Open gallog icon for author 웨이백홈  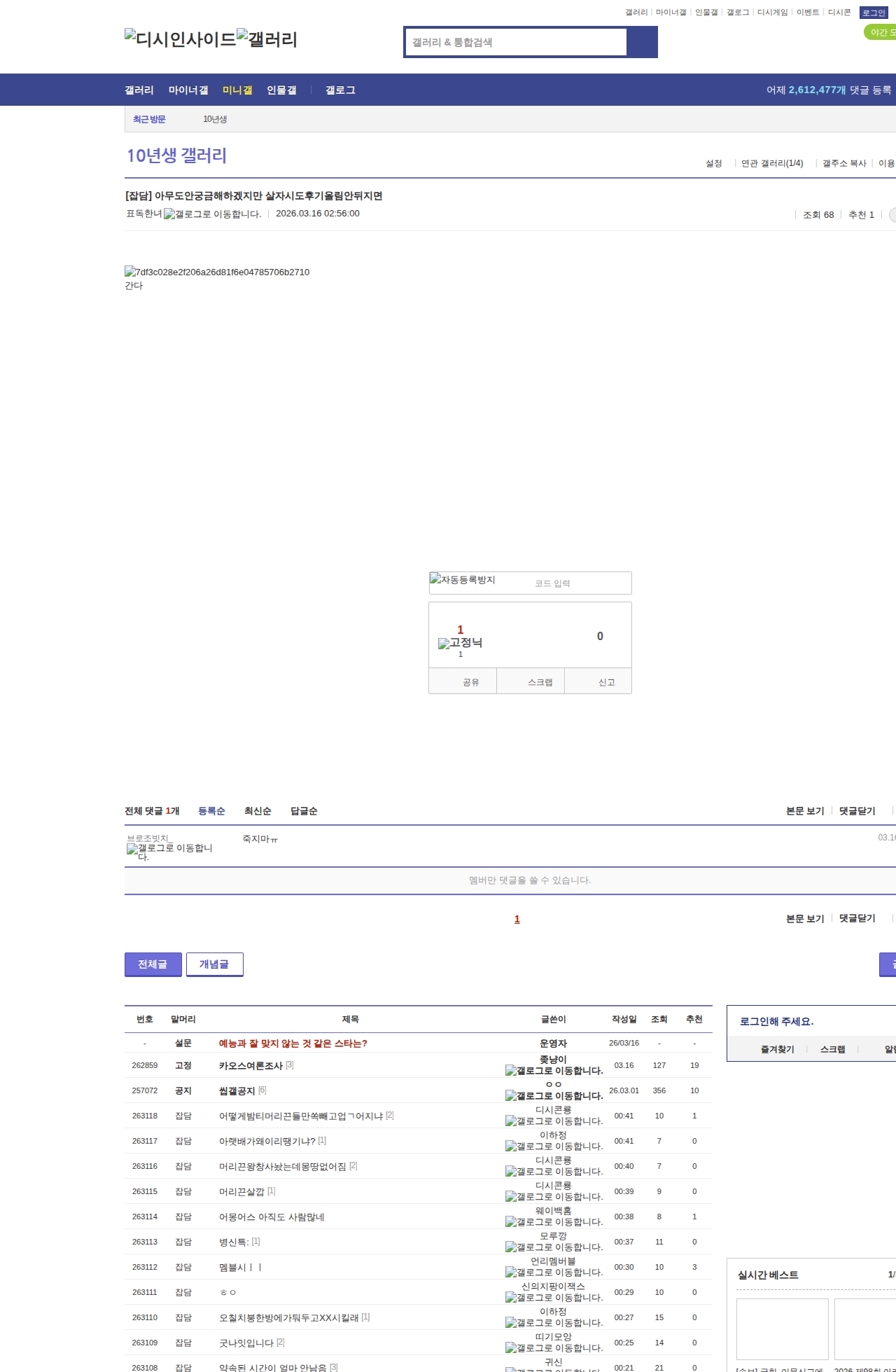(554, 1222)
